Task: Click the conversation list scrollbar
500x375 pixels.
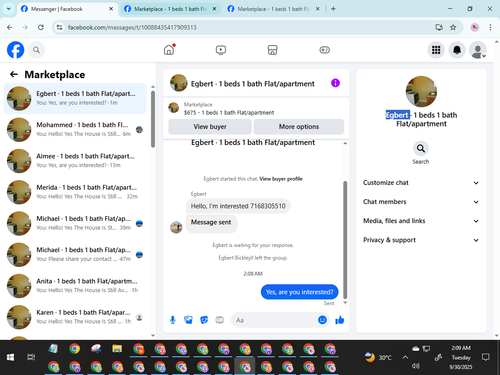Action: click(x=153, y=119)
